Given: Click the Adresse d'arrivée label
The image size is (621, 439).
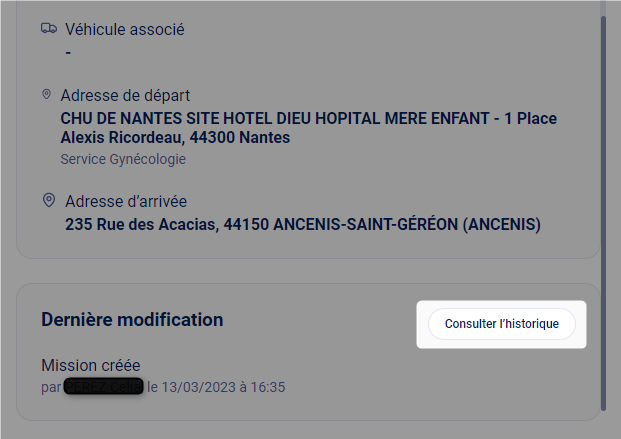Looking at the screenshot, I should point(125,201).
